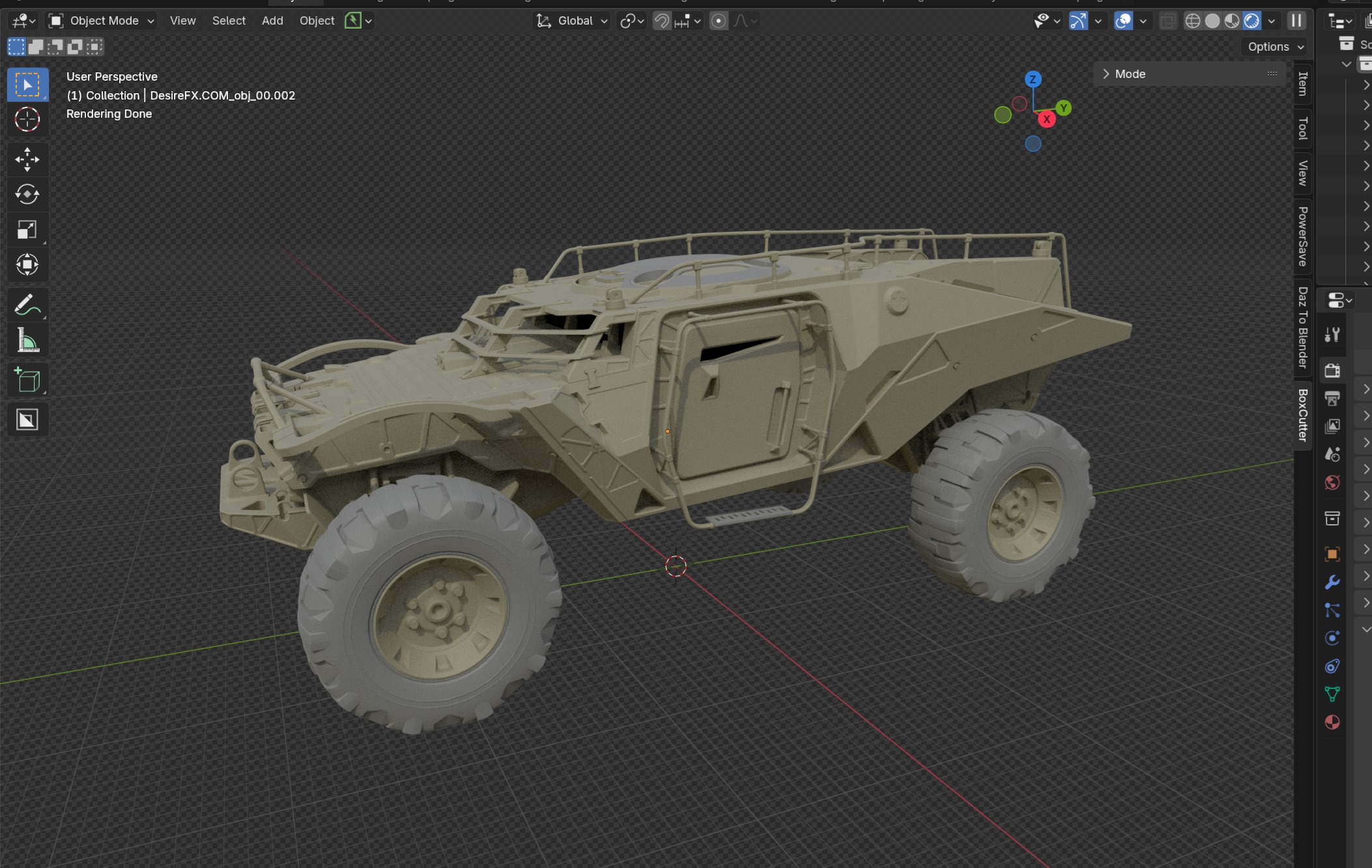Select the Transform tool
Screen dimensions: 1372x868
(x=27, y=264)
